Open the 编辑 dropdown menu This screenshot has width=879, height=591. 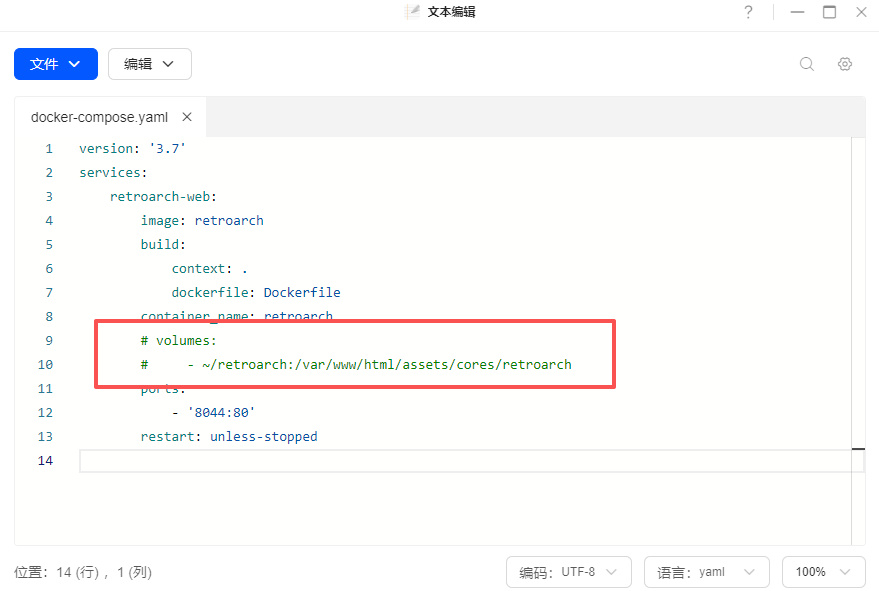[x=149, y=64]
